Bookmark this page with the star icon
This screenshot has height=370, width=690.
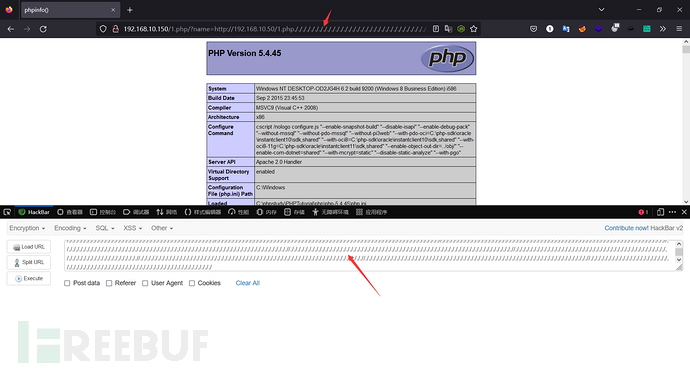(473, 29)
